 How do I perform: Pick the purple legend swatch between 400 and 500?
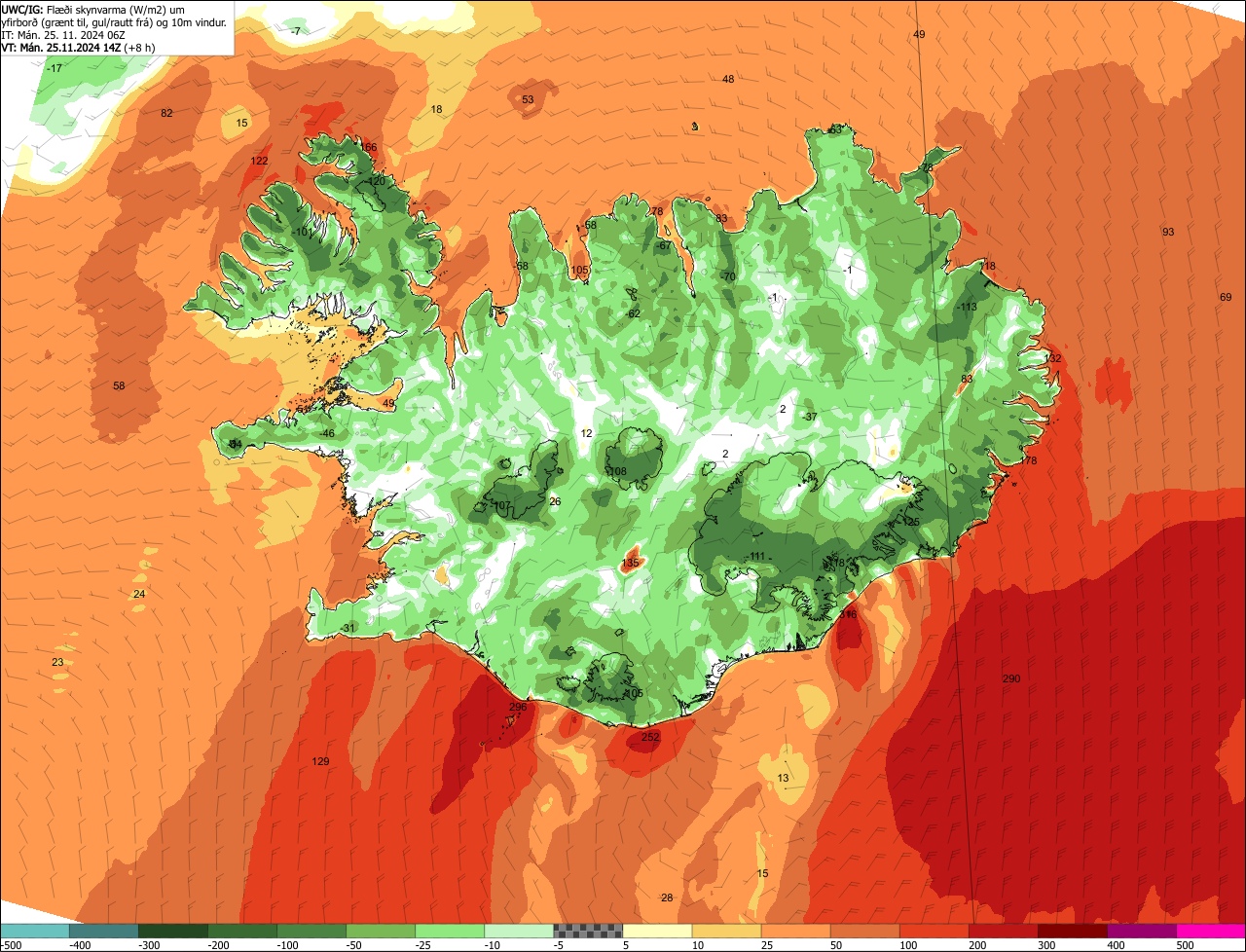coord(1142,930)
